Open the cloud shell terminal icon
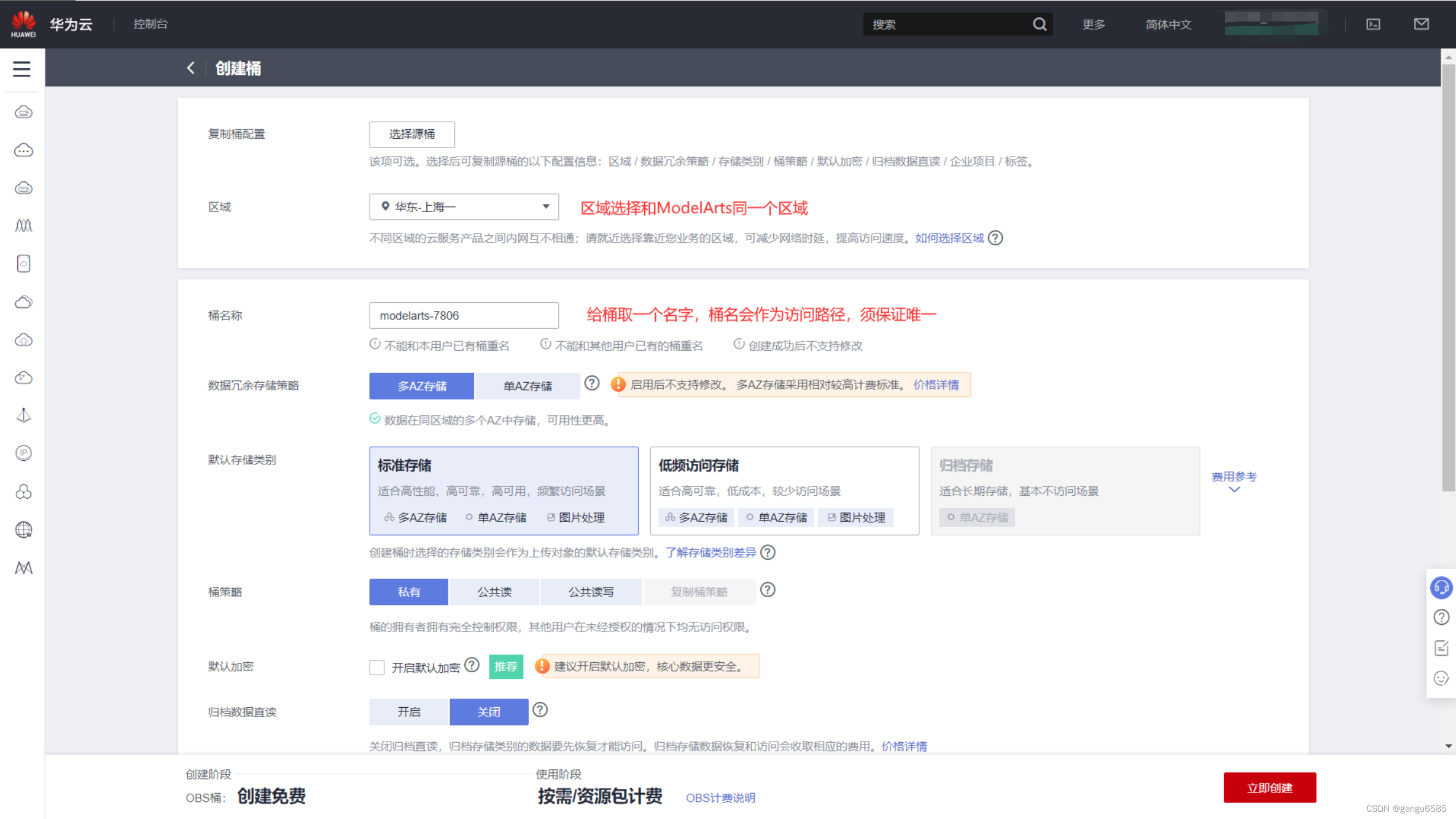Image resolution: width=1456 pixels, height=819 pixels. 1373,25
